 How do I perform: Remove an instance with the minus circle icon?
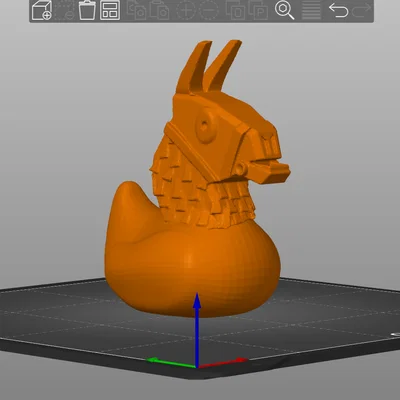point(209,10)
